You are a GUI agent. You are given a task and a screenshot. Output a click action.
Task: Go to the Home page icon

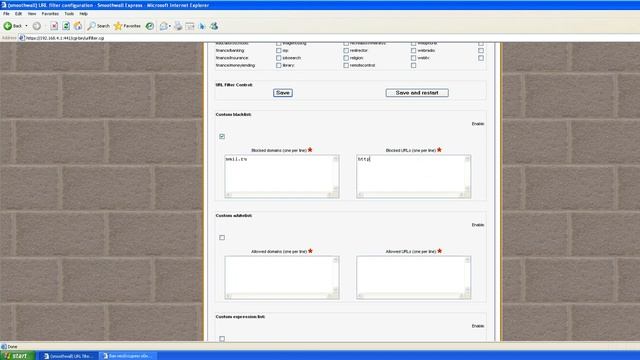78,26
